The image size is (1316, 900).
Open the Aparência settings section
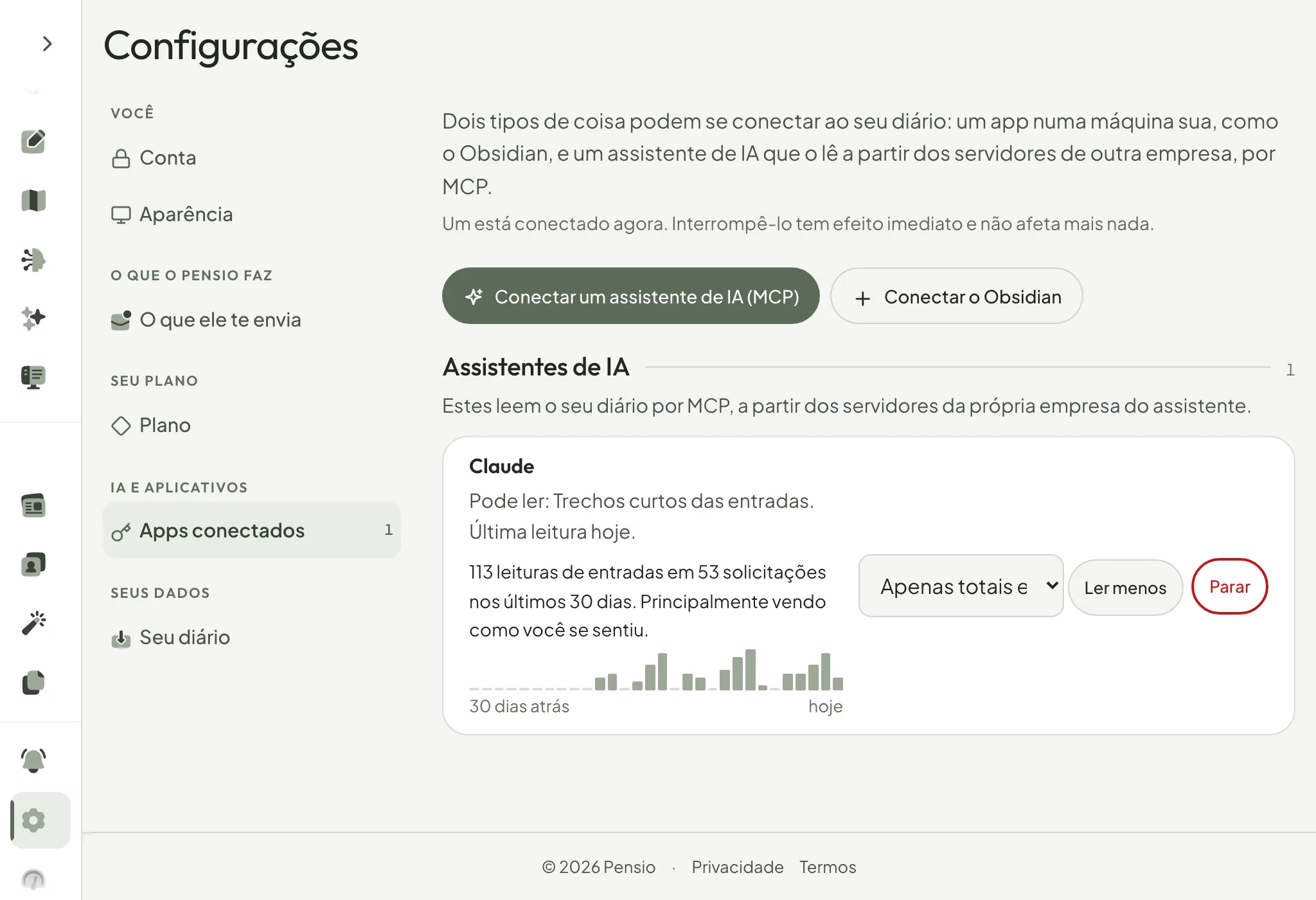pyautogui.click(x=252, y=215)
